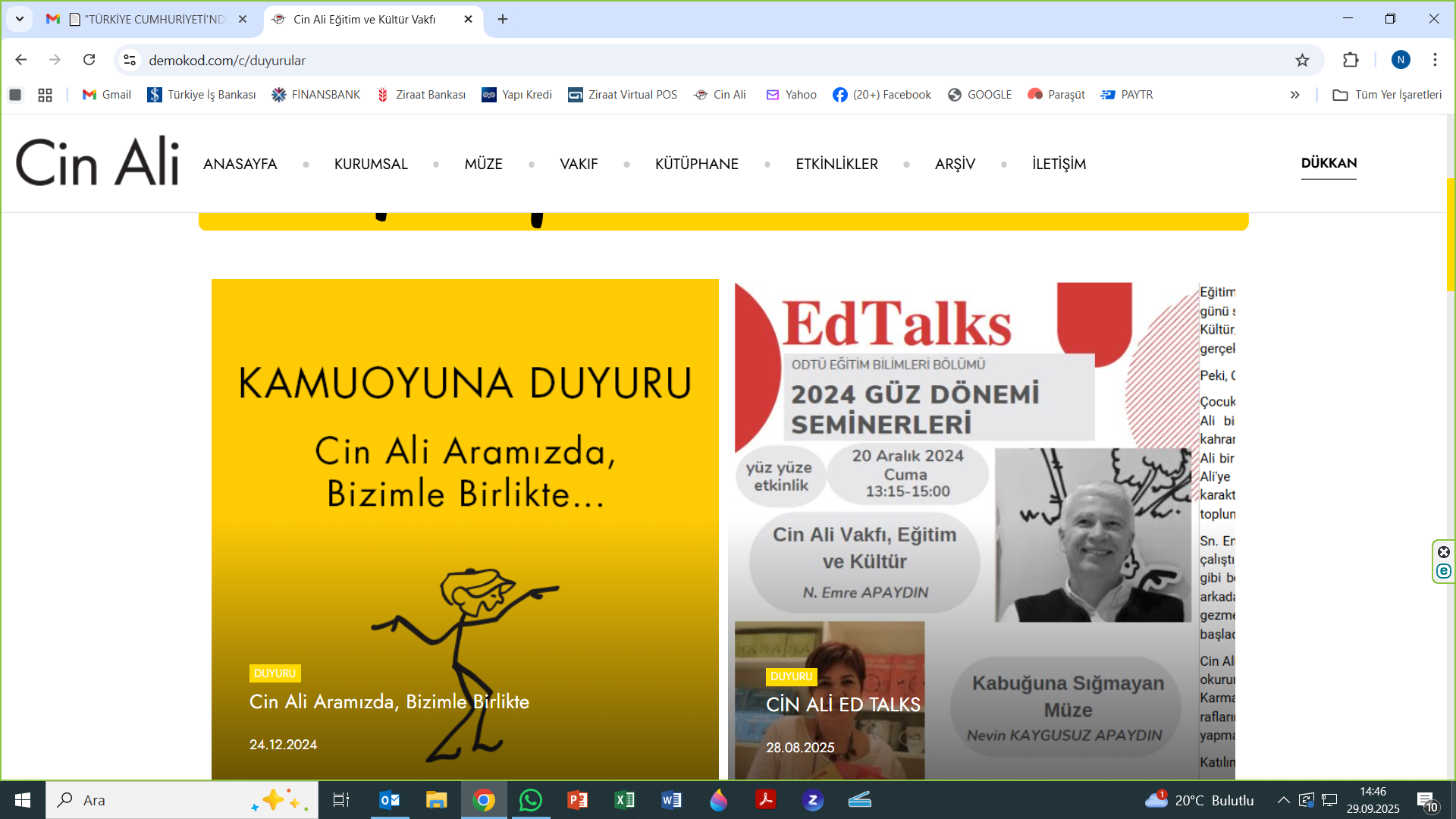Viewport: 1456px width, 819px height.
Task: Open the Chrome three-dot menu
Action: coord(1435,60)
